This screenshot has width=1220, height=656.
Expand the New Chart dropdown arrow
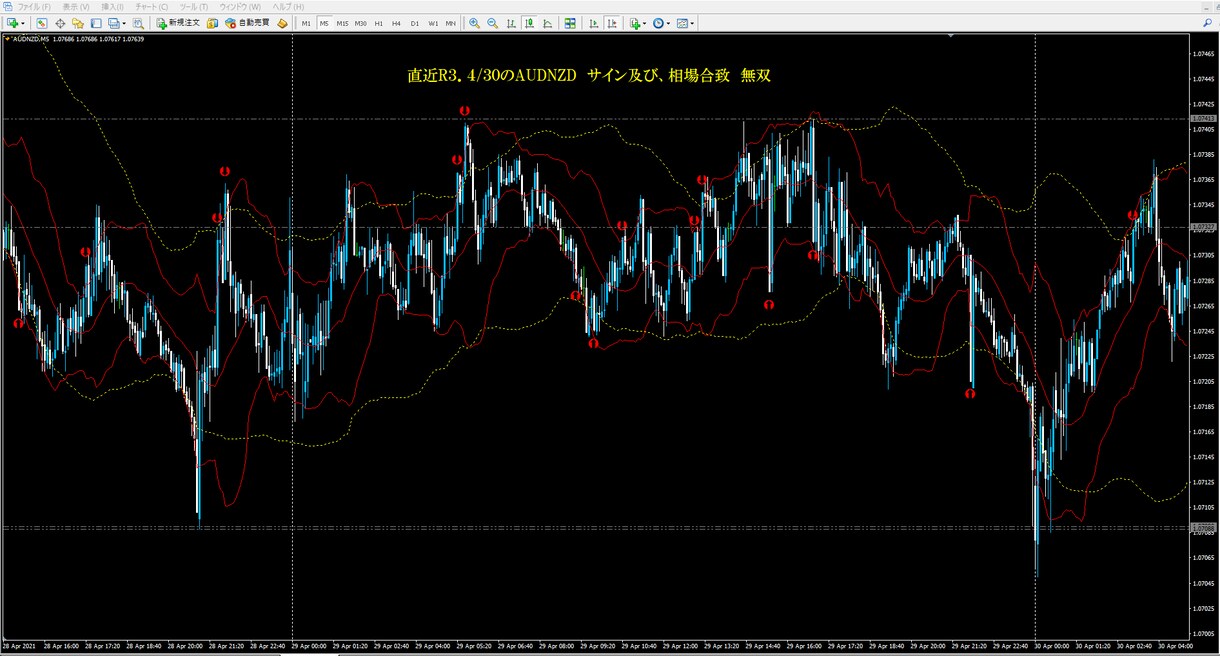coord(23,22)
